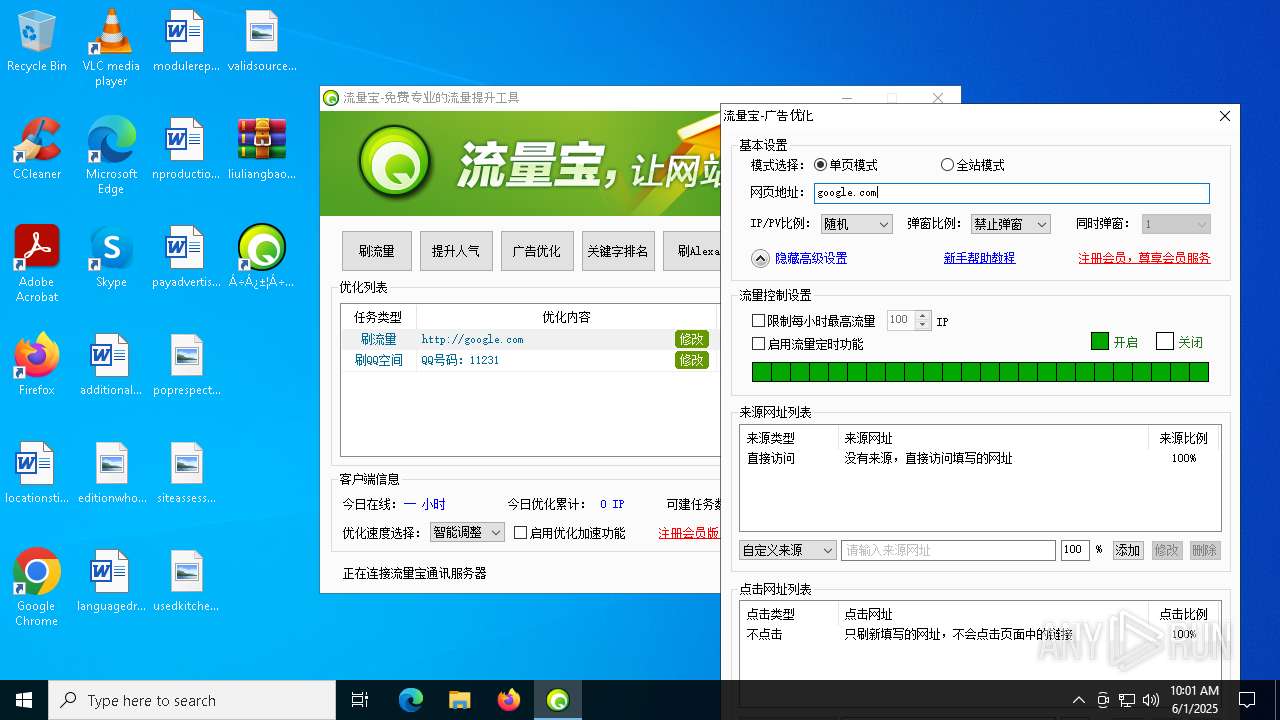This screenshot has width=1280, height=720.
Task: Select 直接访问 row in source list
Action: [980, 458]
